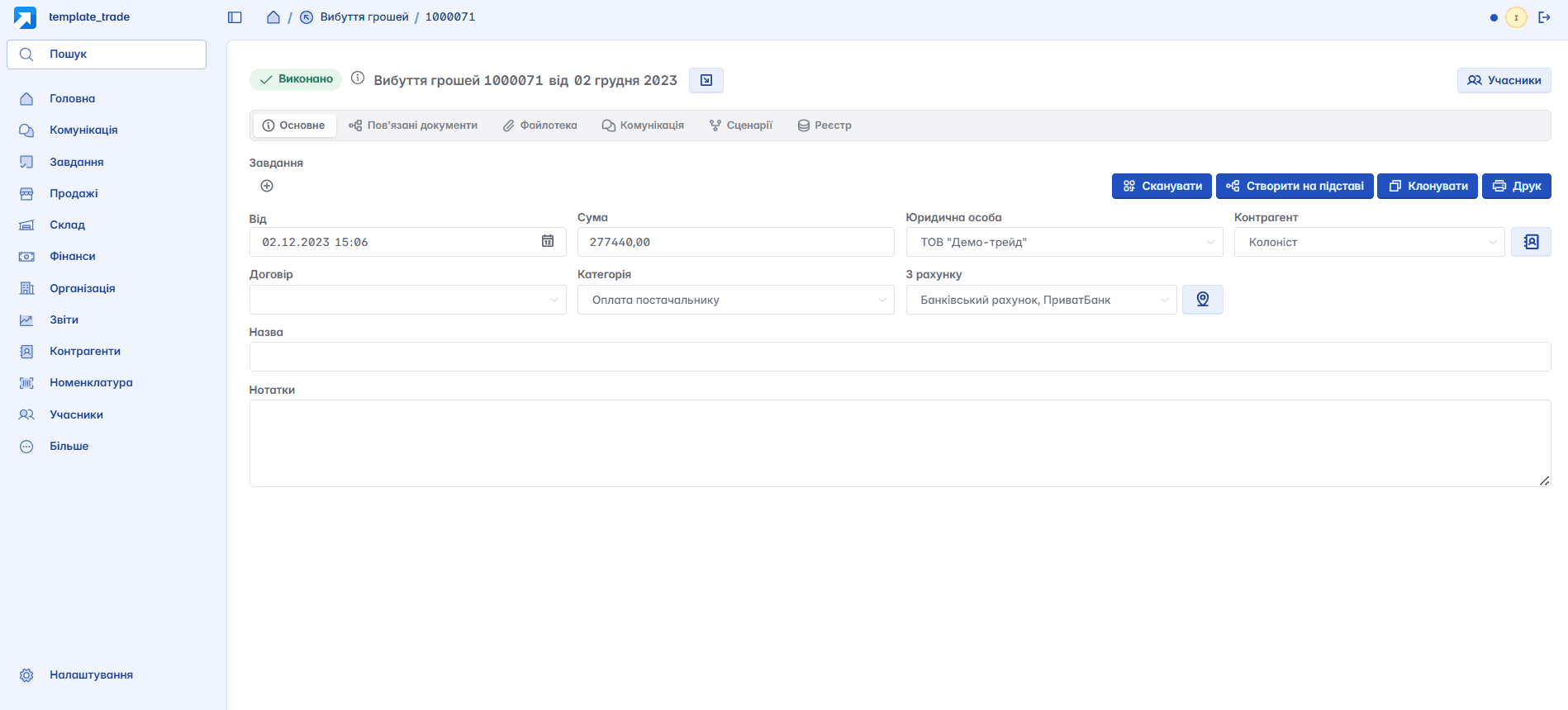Click the Продажі shop icon in sidebar
The height and width of the screenshot is (710, 1568).
pyautogui.click(x=26, y=193)
